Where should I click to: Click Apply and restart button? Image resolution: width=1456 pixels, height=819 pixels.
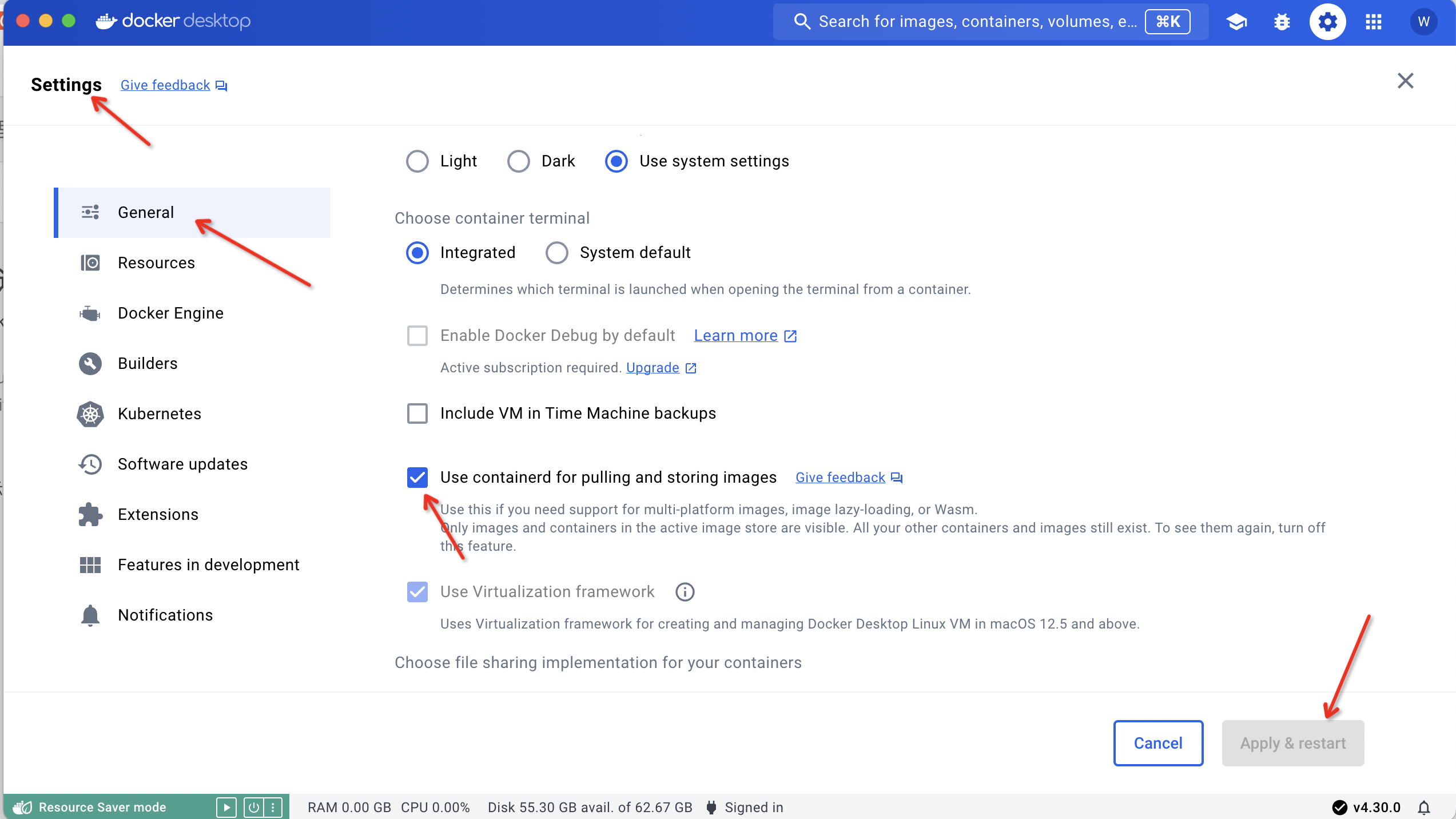coord(1293,742)
